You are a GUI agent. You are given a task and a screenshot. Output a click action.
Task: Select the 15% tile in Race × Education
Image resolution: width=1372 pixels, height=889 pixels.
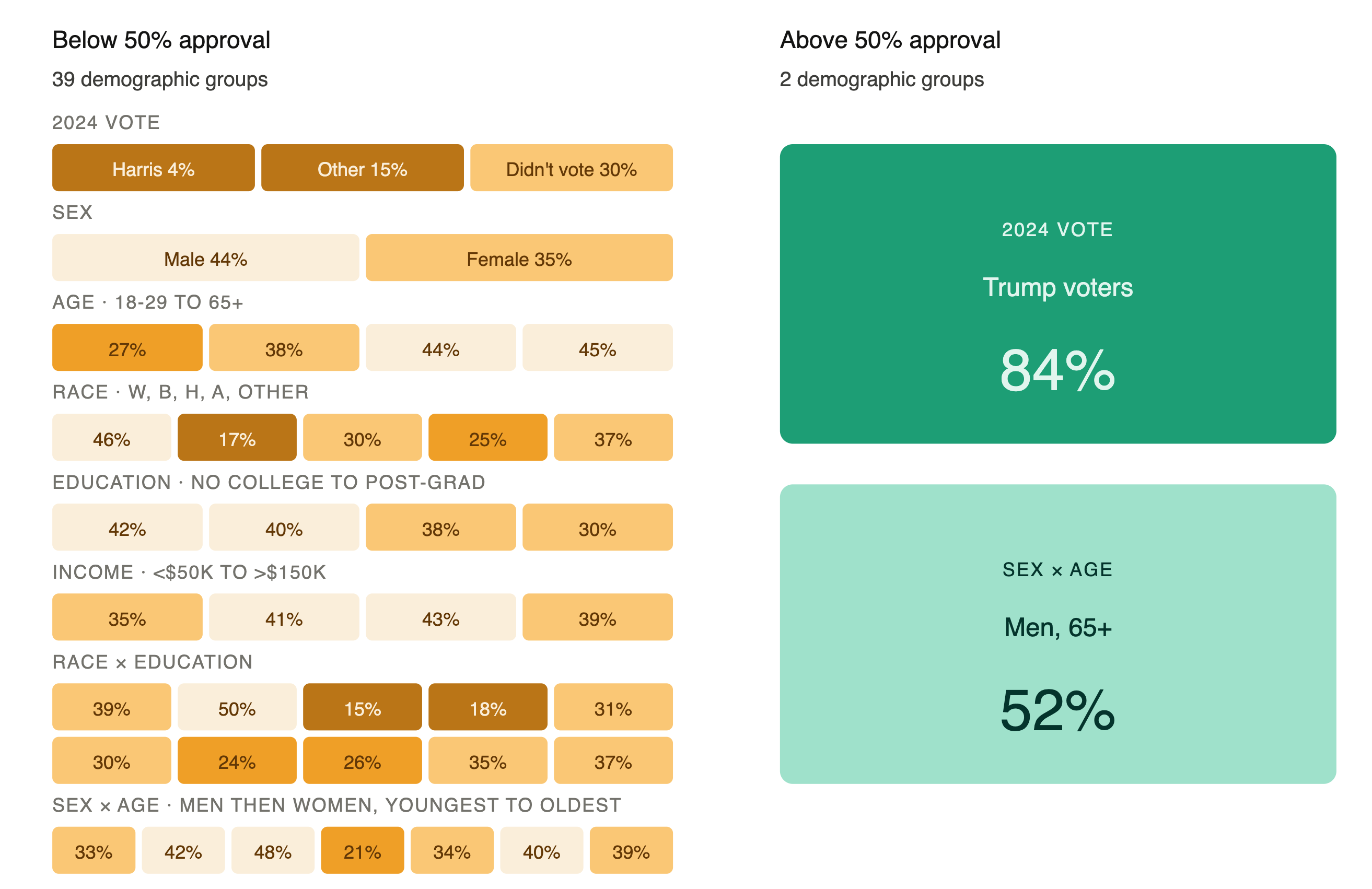[362, 707]
